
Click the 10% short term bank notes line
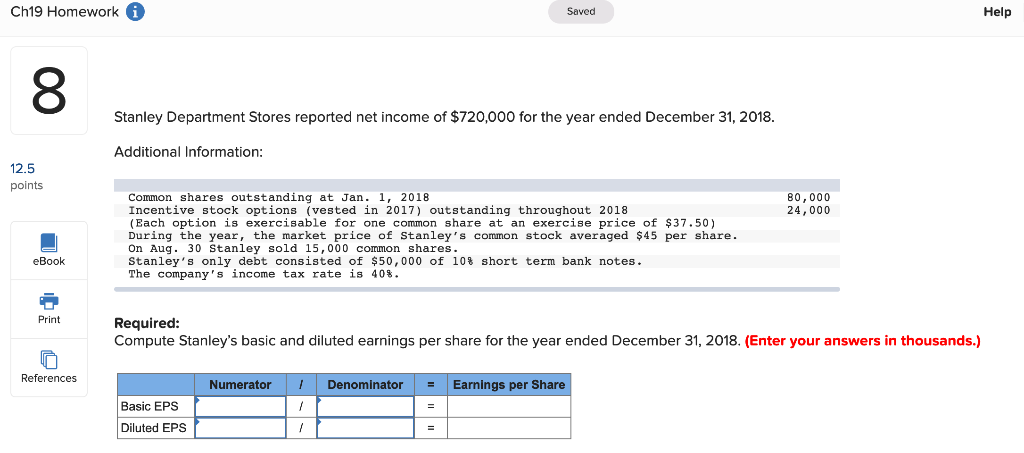[385, 261]
